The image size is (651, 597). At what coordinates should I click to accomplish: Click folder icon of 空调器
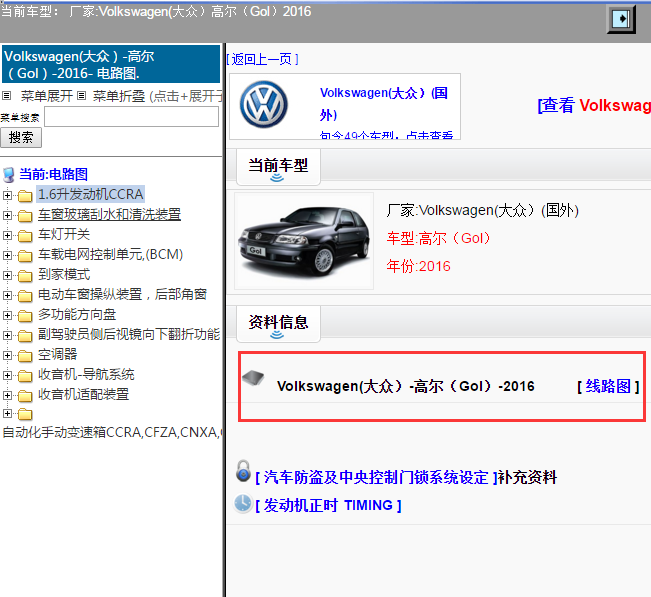(x=25, y=356)
